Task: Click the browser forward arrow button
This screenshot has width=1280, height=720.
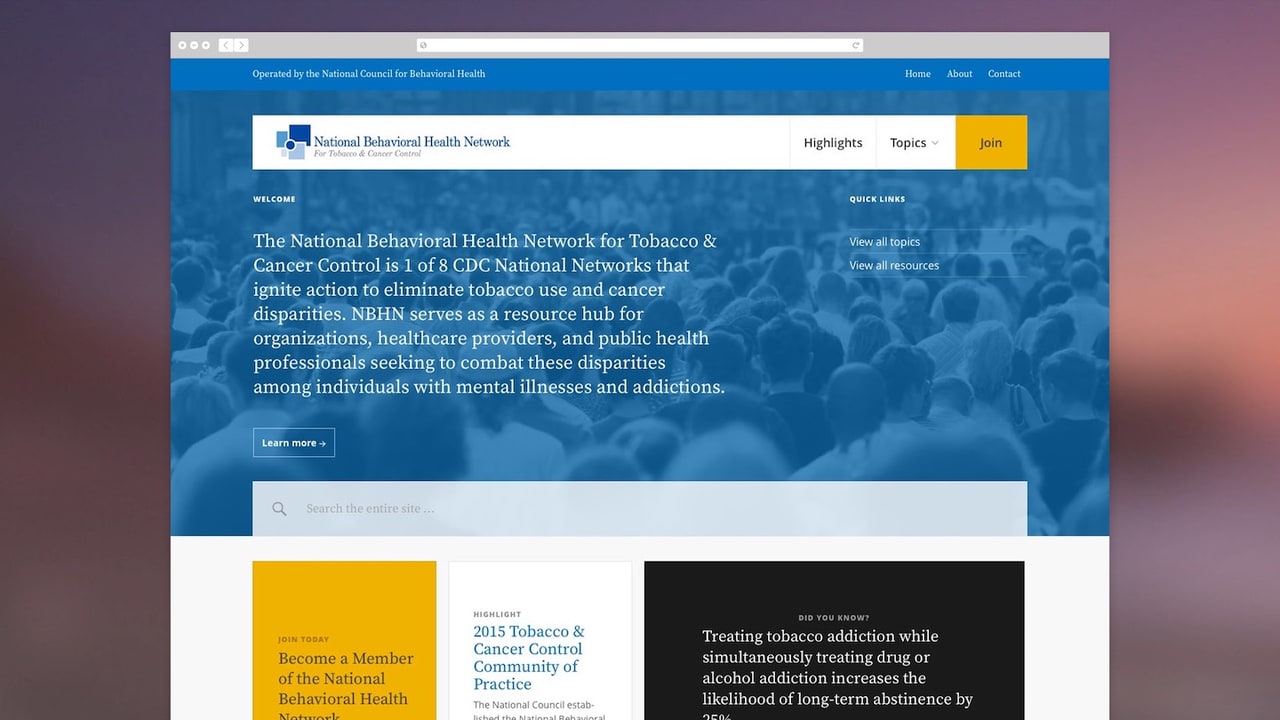Action: (242, 45)
